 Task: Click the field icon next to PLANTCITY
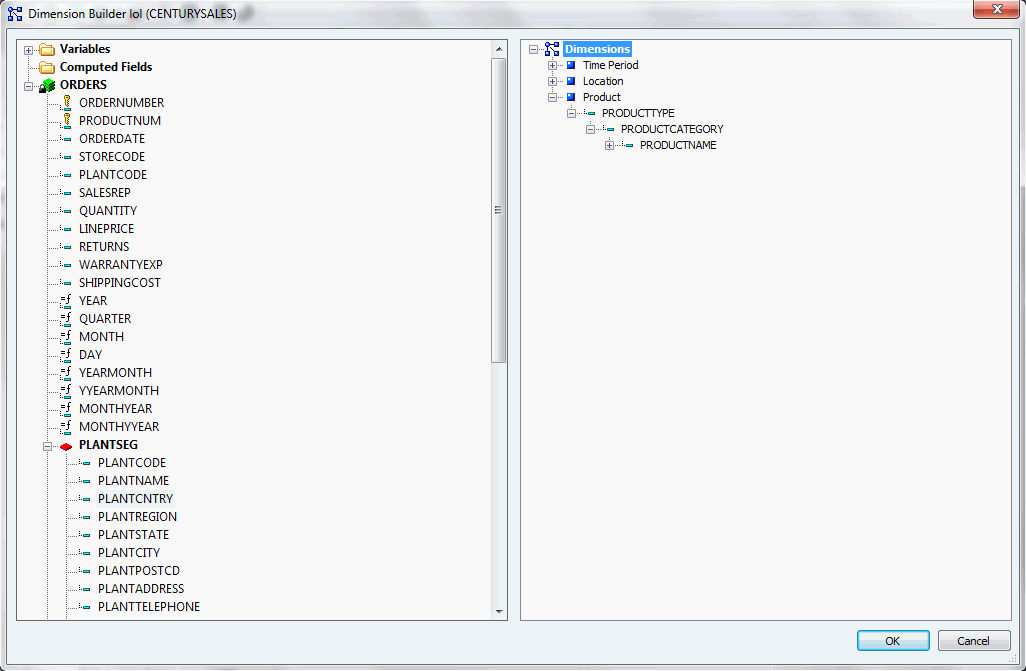(x=85, y=553)
